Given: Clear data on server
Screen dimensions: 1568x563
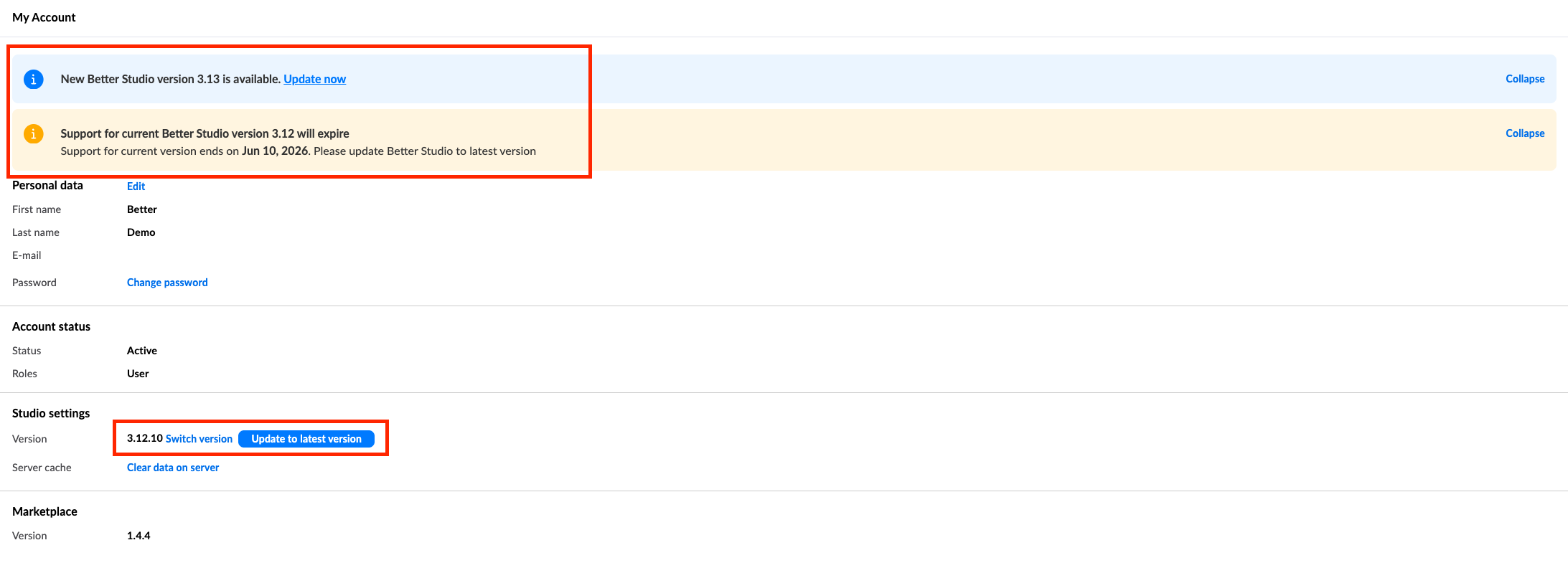Looking at the screenshot, I should click(173, 468).
